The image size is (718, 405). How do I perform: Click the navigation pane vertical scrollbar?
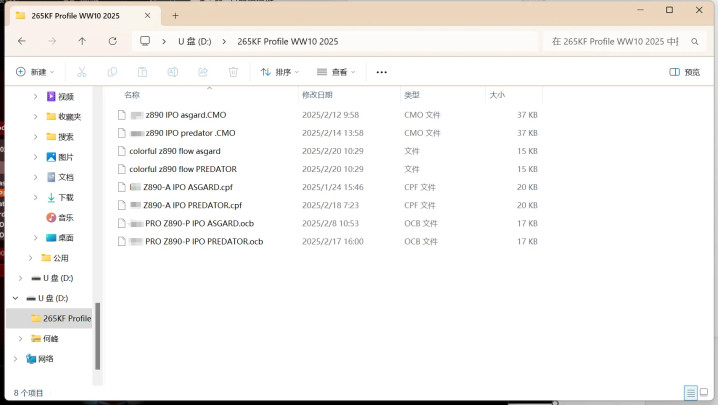[98, 336]
